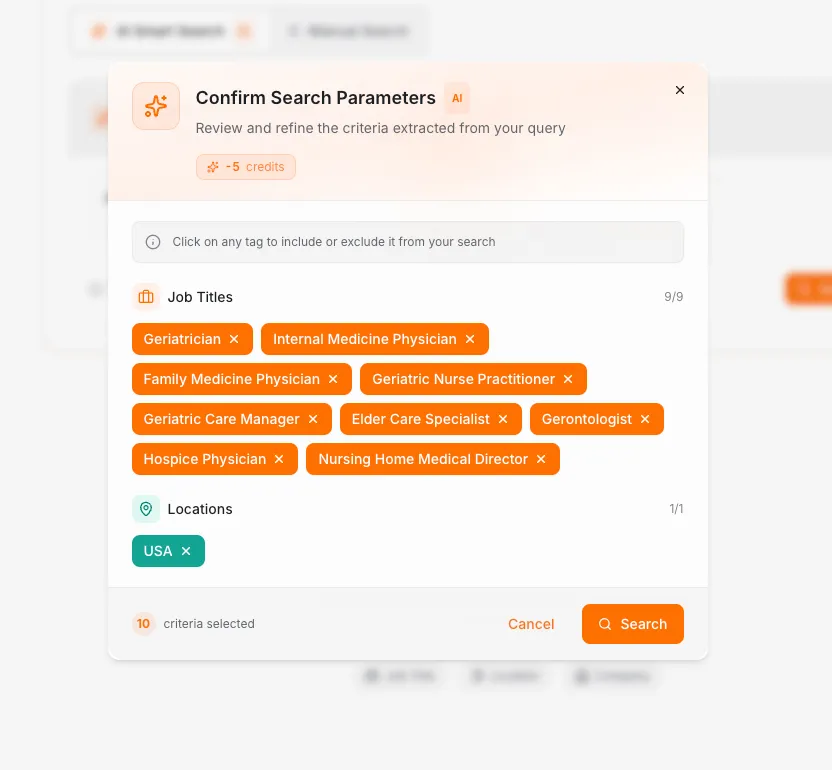The image size is (832, 770).
Task: Click the 10 criteria selected badge
Action: pyautogui.click(x=144, y=623)
